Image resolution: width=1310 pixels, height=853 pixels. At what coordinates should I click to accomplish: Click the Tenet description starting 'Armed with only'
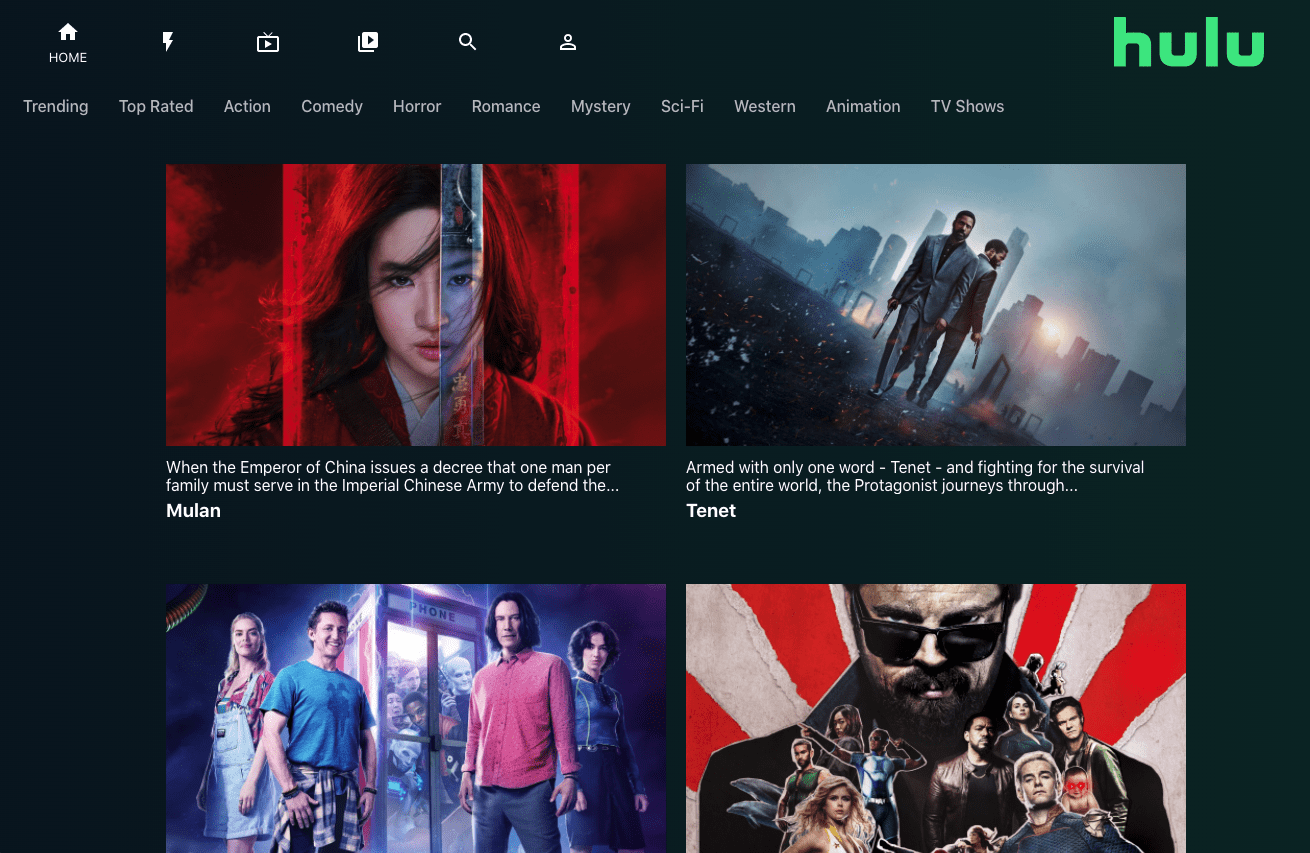coord(915,476)
